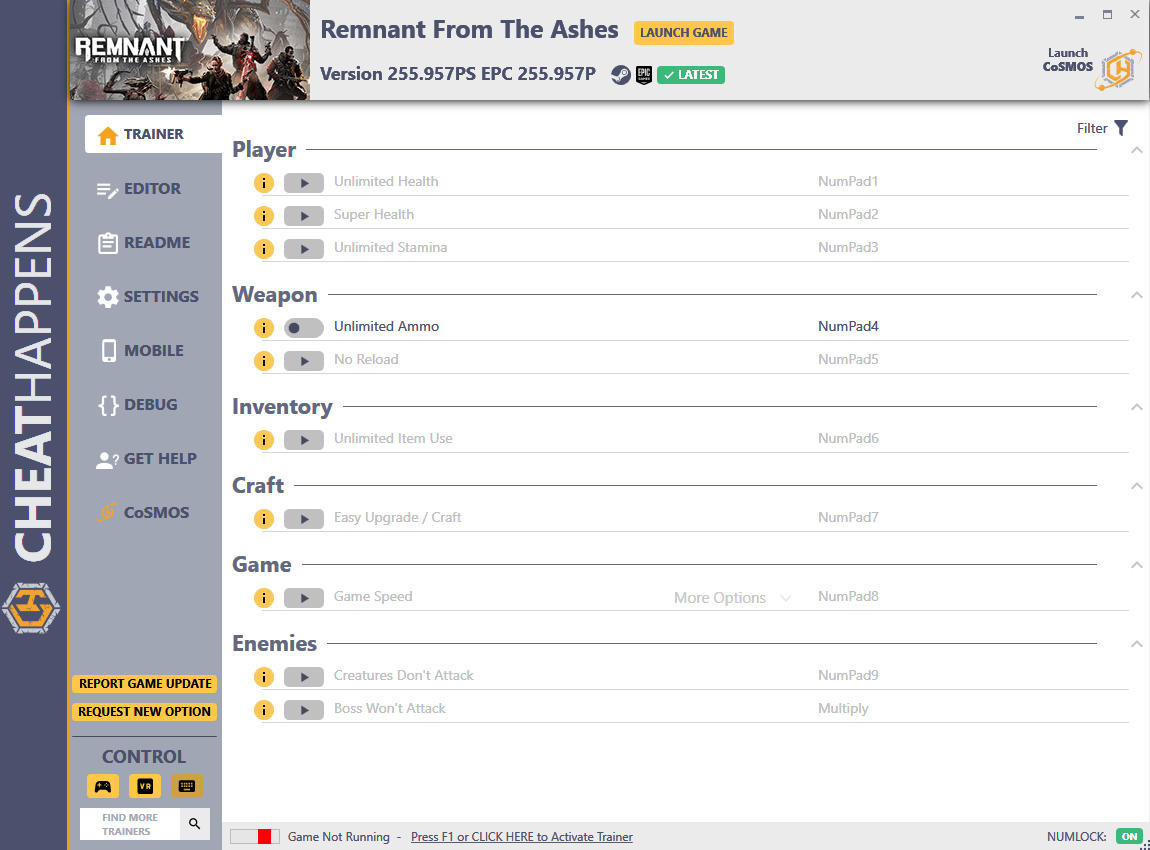
Task: Open the MOBILE tab
Action: pyautogui.click(x=142, y=351)
